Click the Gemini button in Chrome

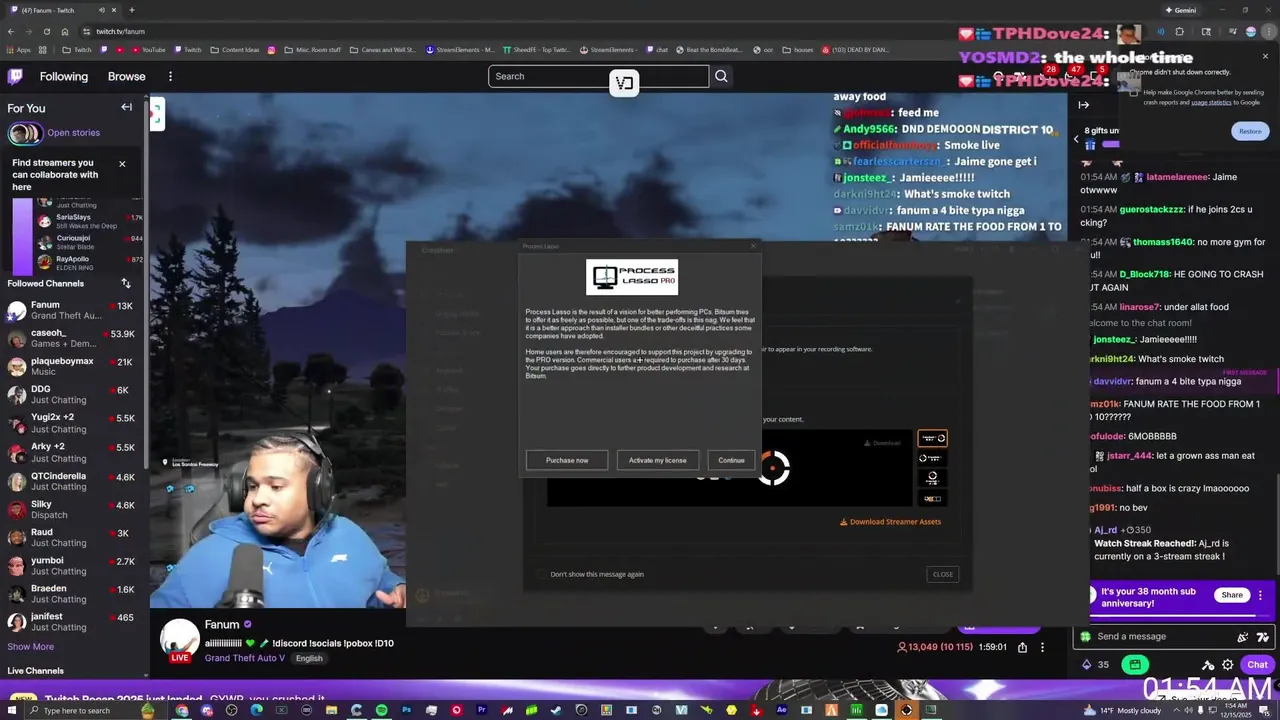[1180, 10]
